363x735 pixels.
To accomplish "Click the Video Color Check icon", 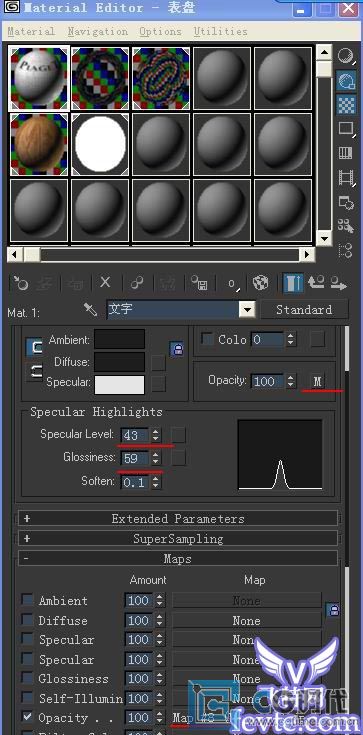I will 346,153.
